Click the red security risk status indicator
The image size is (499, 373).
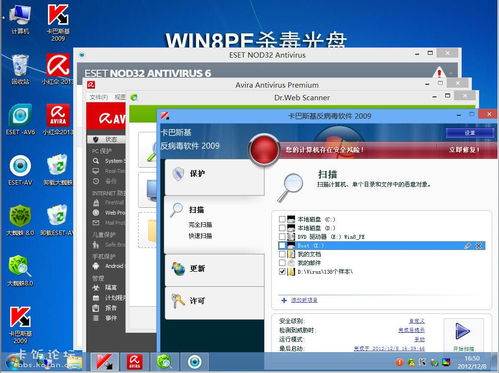[x=264, y=149]
